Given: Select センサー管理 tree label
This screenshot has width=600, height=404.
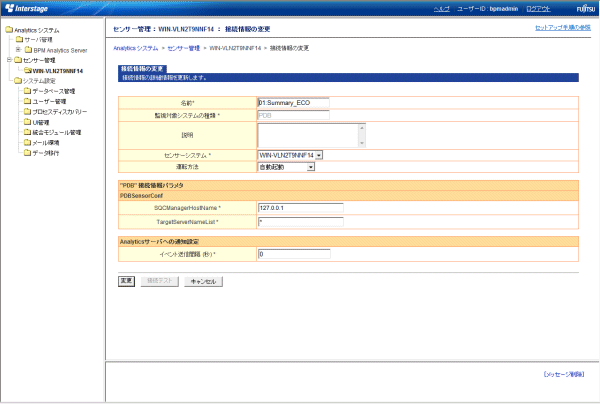Looking at the screenshot, I should (39, 60).
